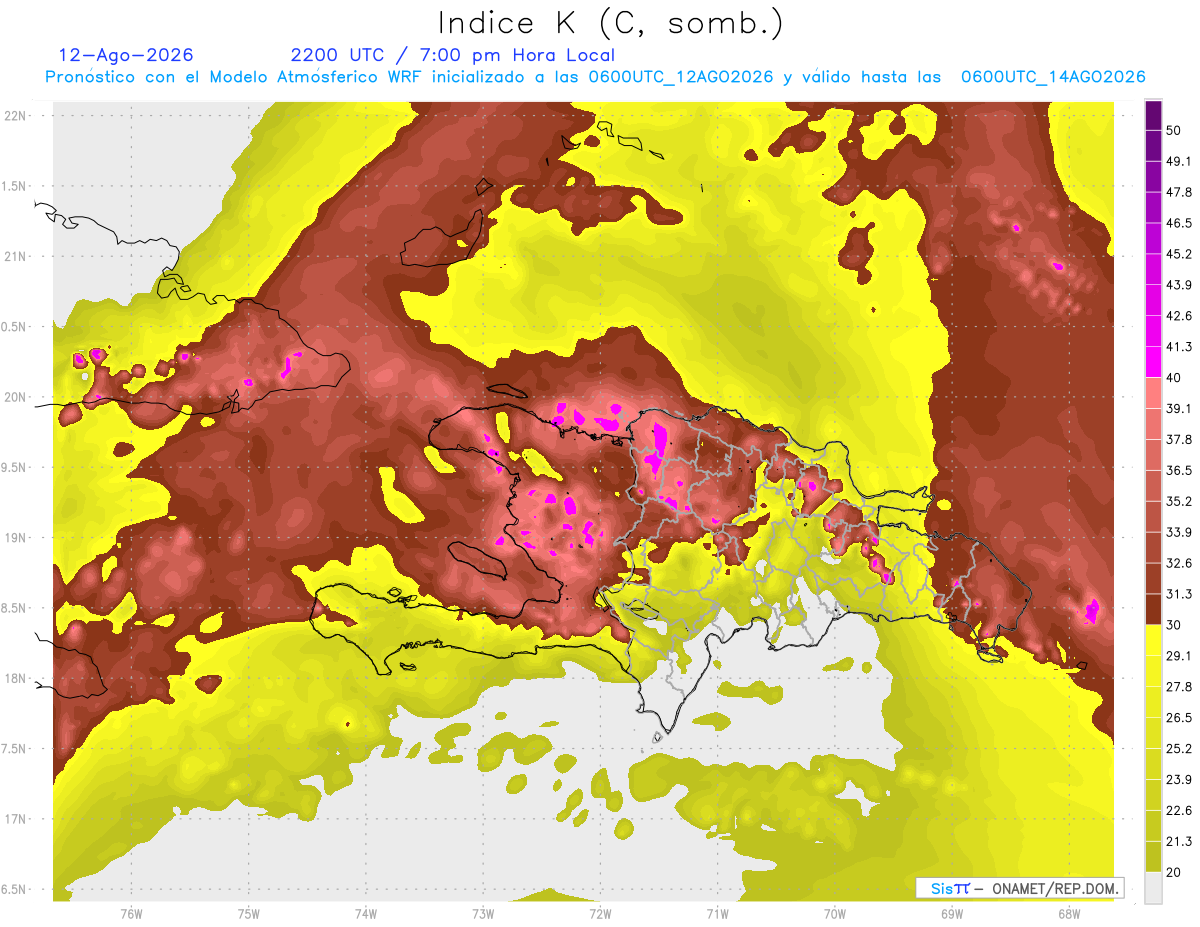Click the colorbar label "46.5"

[x=1179, y=223]
